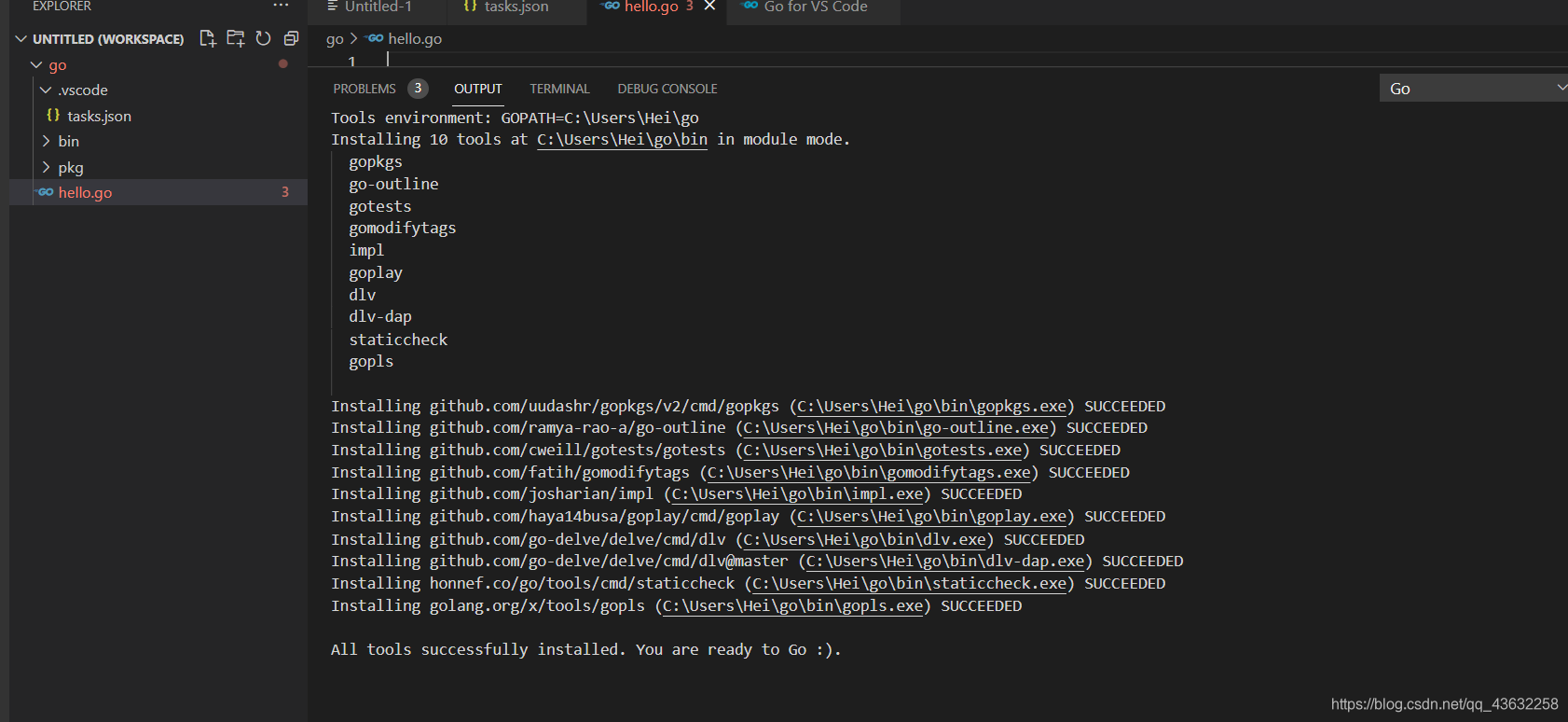Open the staticcheck.exe path link
The image size is (1568, 722).
(x=909, y=583)
